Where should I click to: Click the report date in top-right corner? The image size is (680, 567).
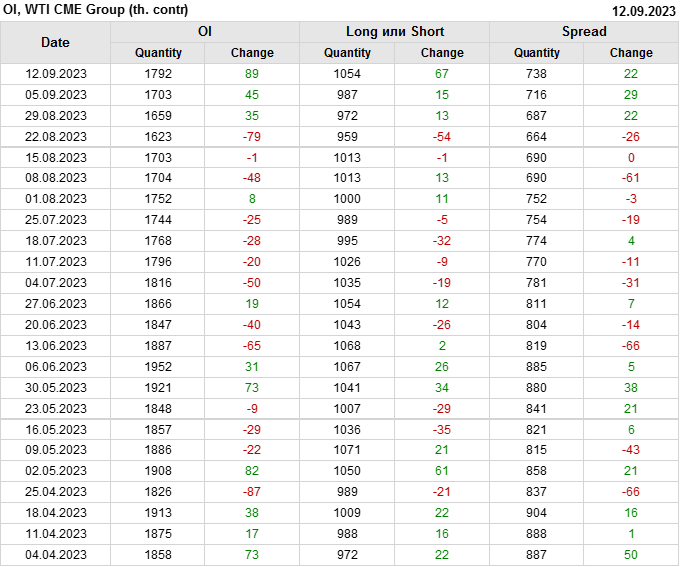[643, 11]
